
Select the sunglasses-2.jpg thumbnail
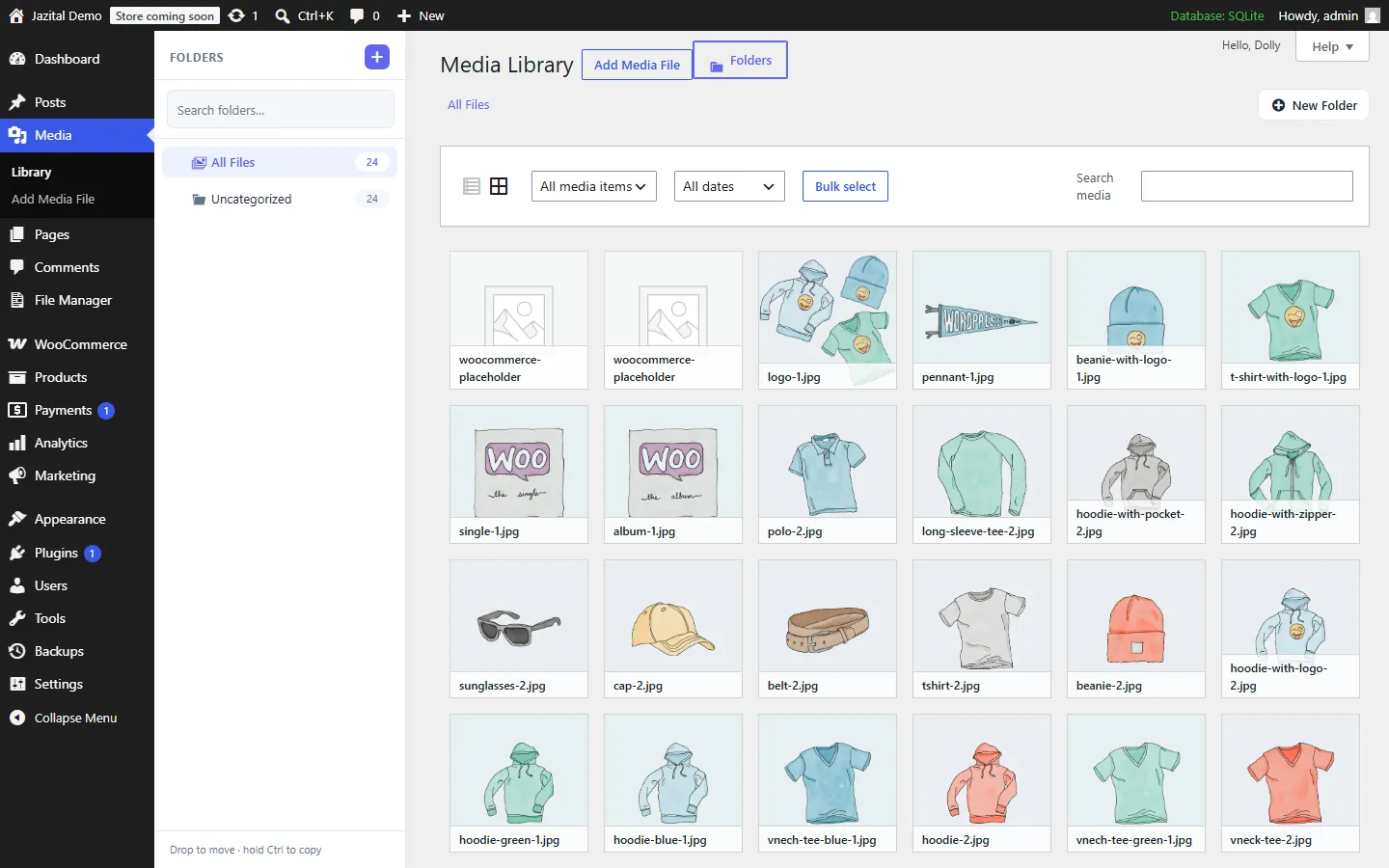pos(519,629)
